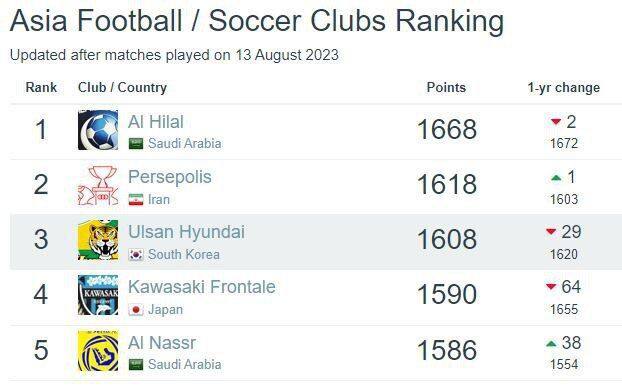Screen dimensions: 622x388
Task: Click the Japan flag icon
Action: pyautogui.click(x=136, y=310)
